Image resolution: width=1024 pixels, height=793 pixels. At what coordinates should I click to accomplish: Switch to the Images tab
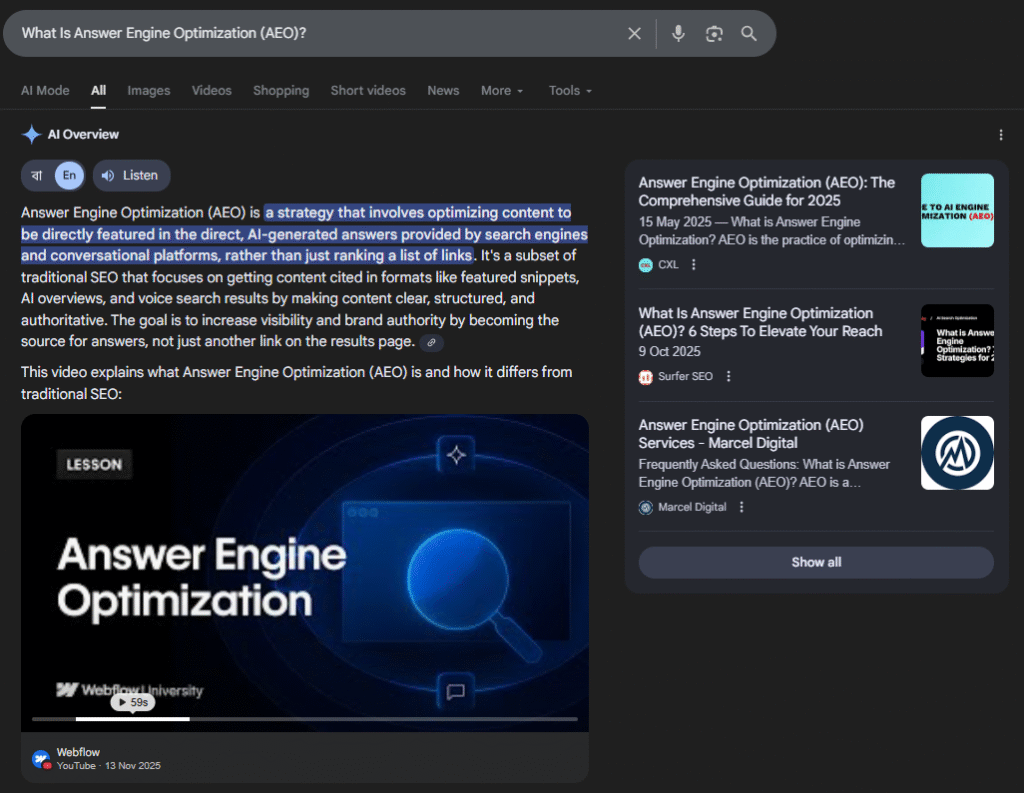click(x=148, y=90)
